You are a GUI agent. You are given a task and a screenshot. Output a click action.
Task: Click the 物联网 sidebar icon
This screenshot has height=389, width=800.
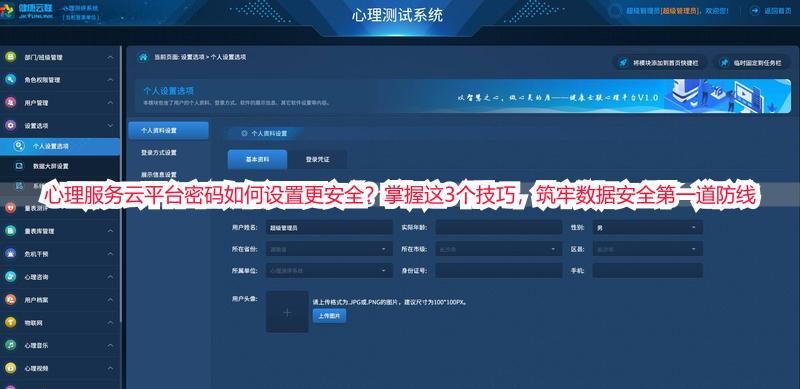[10, 323]
